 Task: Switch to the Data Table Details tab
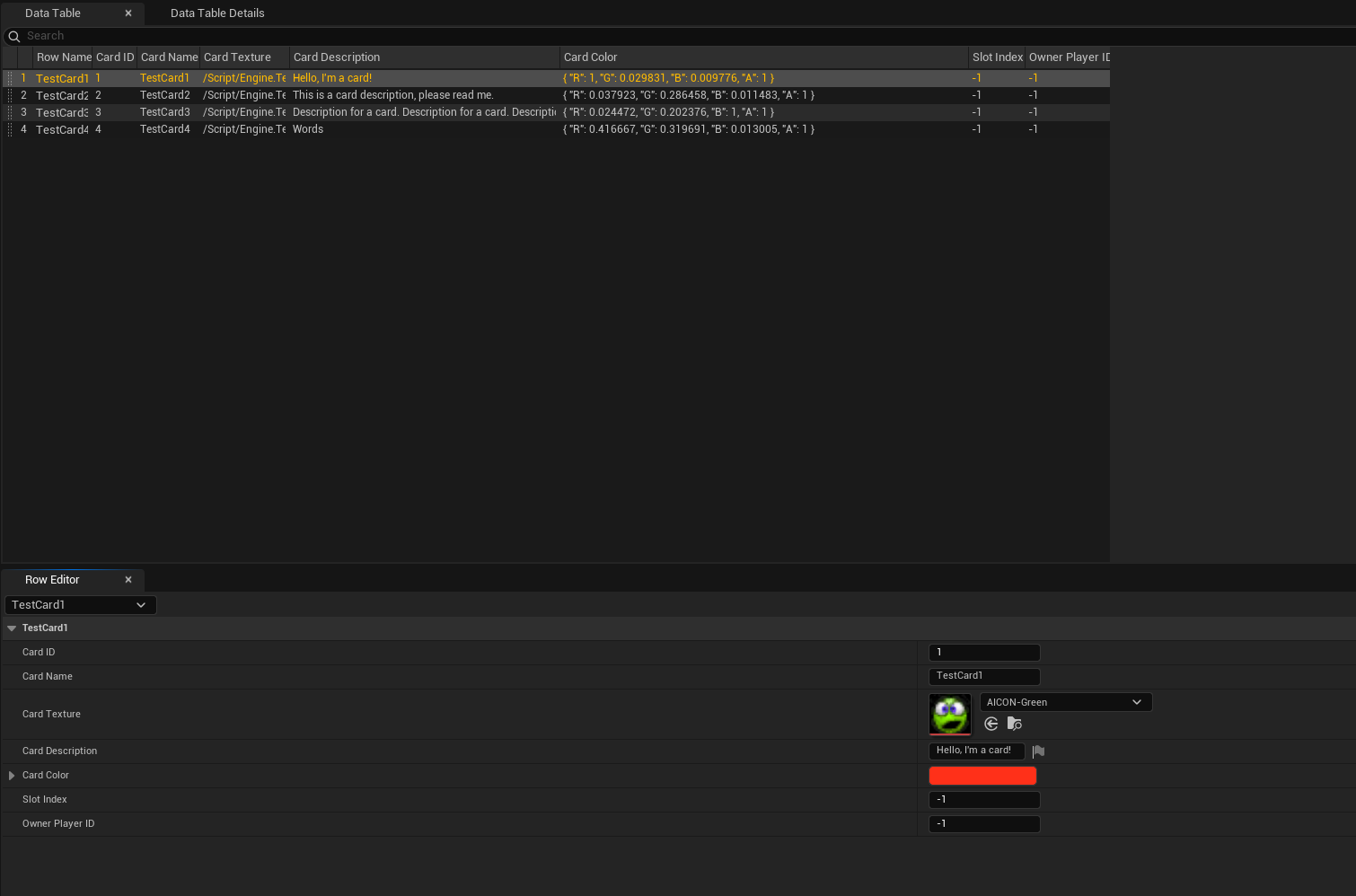[217, 13]
